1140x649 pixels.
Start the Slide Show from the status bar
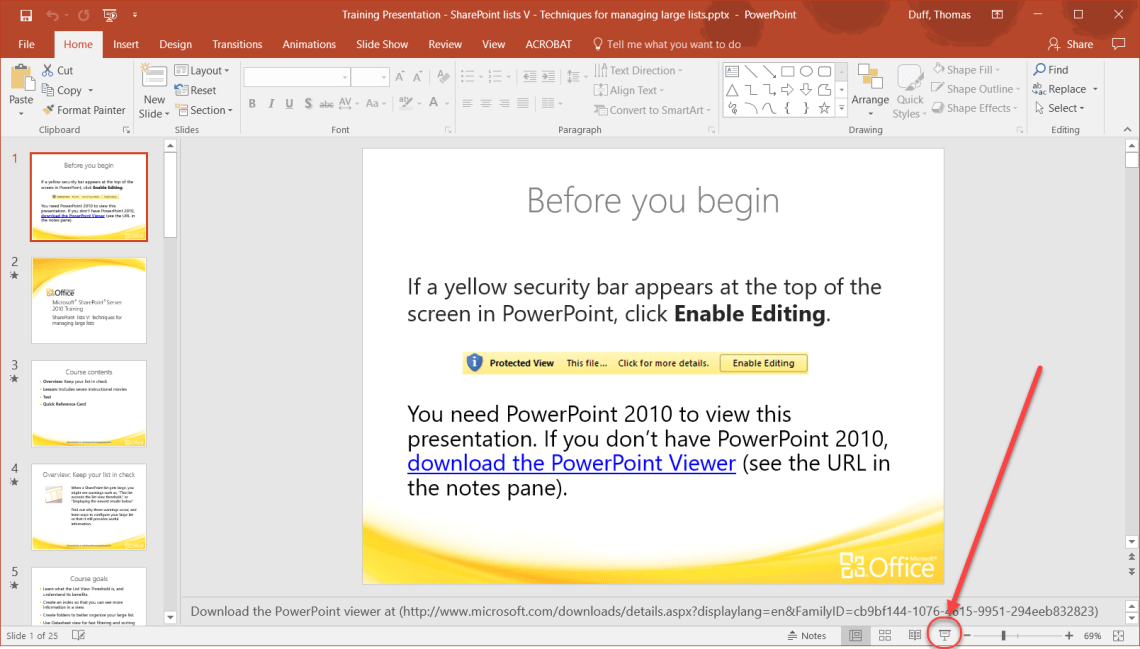[x=943, y=635]
